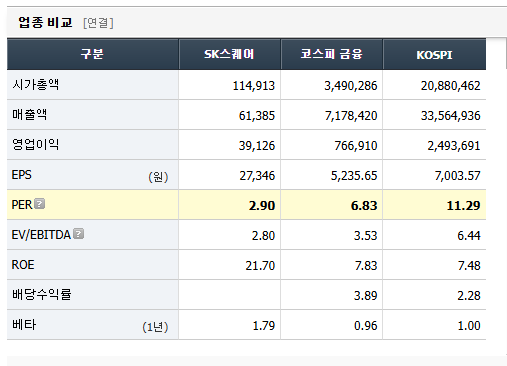Select 코스피 금융 ROE value 7.83

click(366, 266)
